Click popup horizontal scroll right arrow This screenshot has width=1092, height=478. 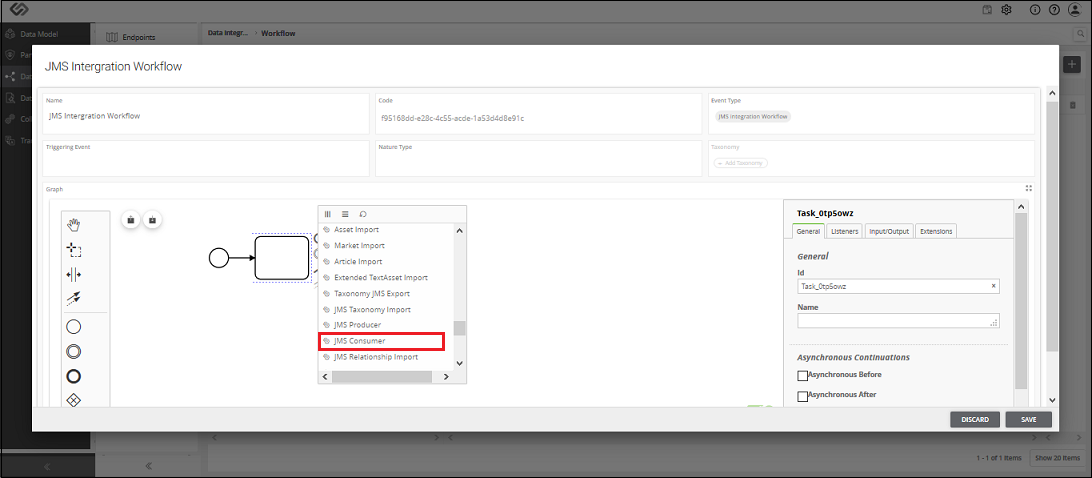pyautogui.click(x=446, y=376)
